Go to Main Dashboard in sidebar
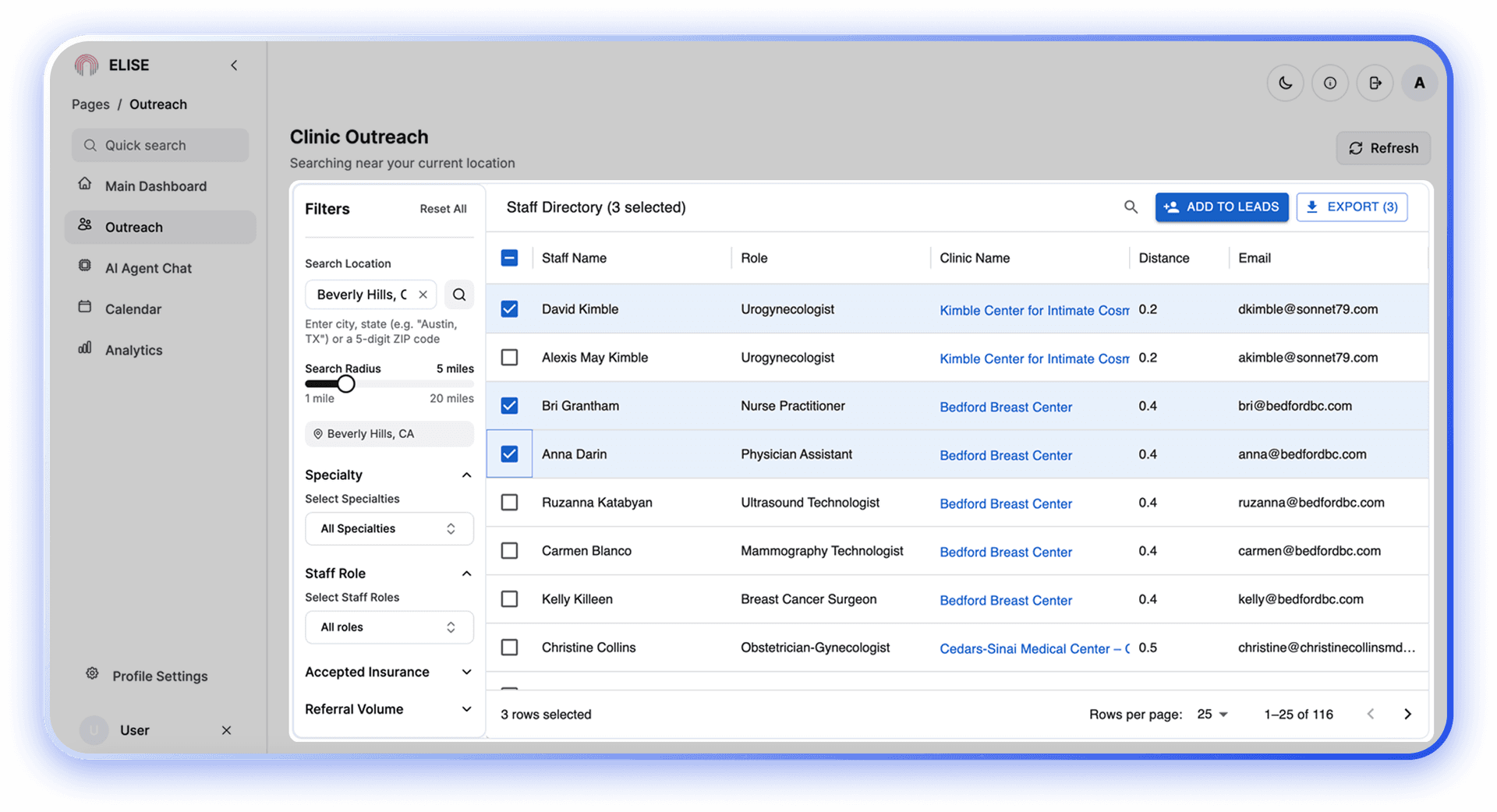 [156, 185]
